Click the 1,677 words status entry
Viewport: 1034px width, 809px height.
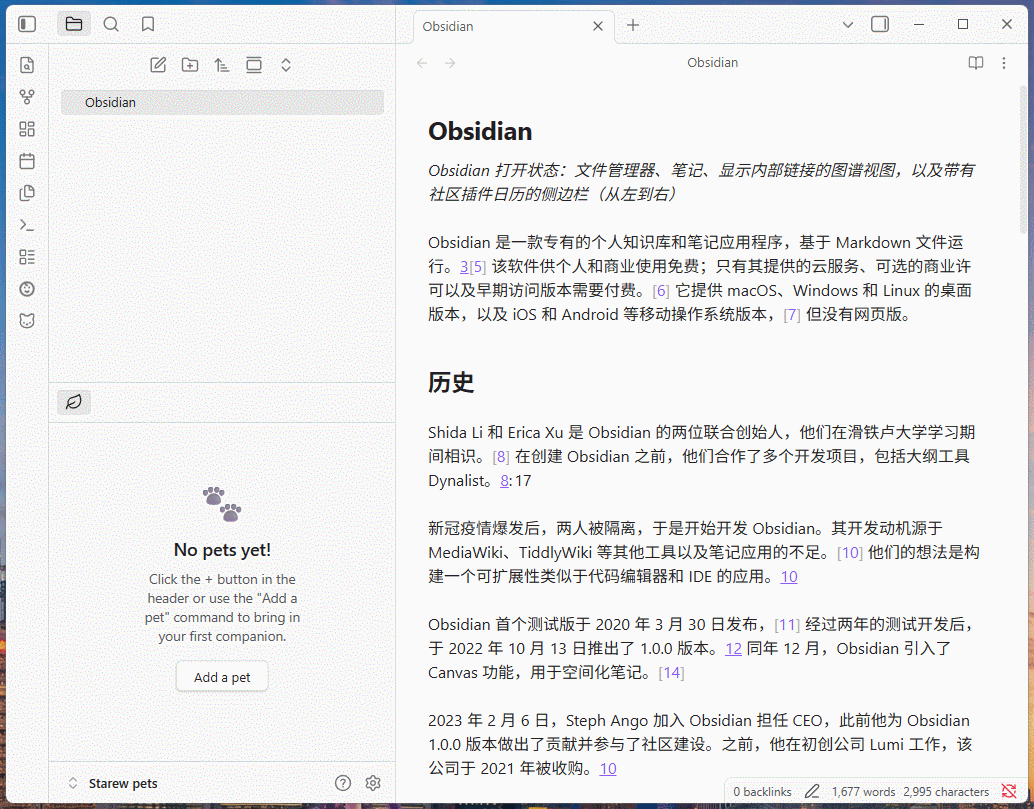point(863,792)
